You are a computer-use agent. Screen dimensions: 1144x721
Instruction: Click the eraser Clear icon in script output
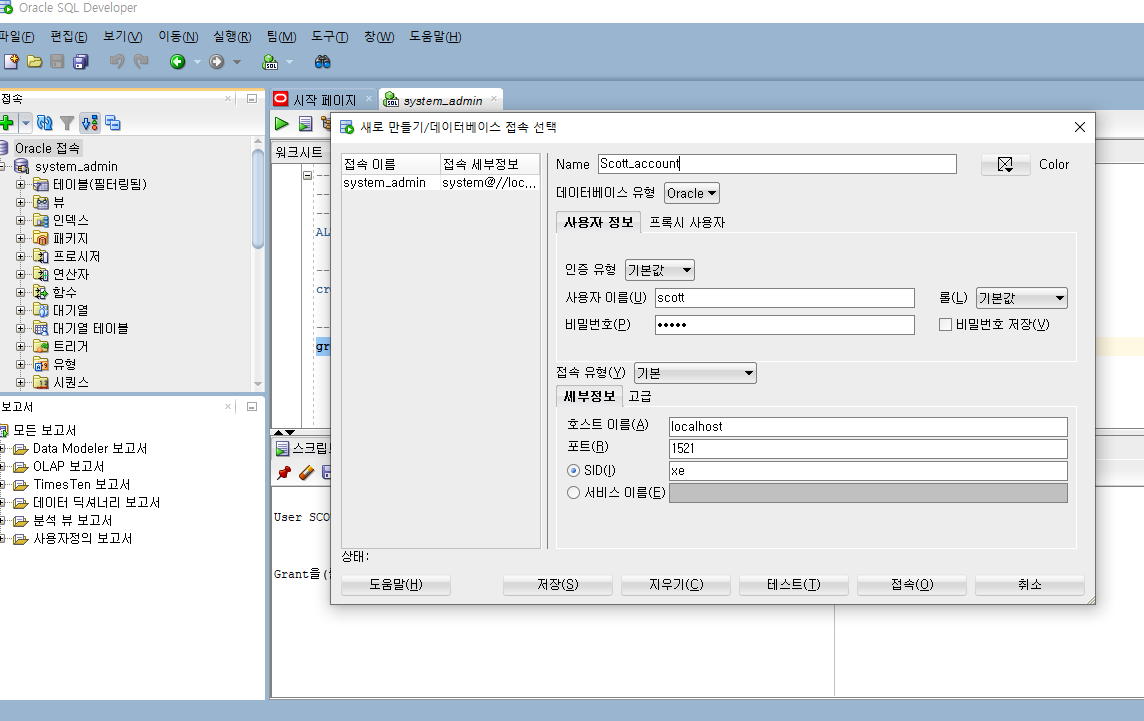click(x=306, y=473)
